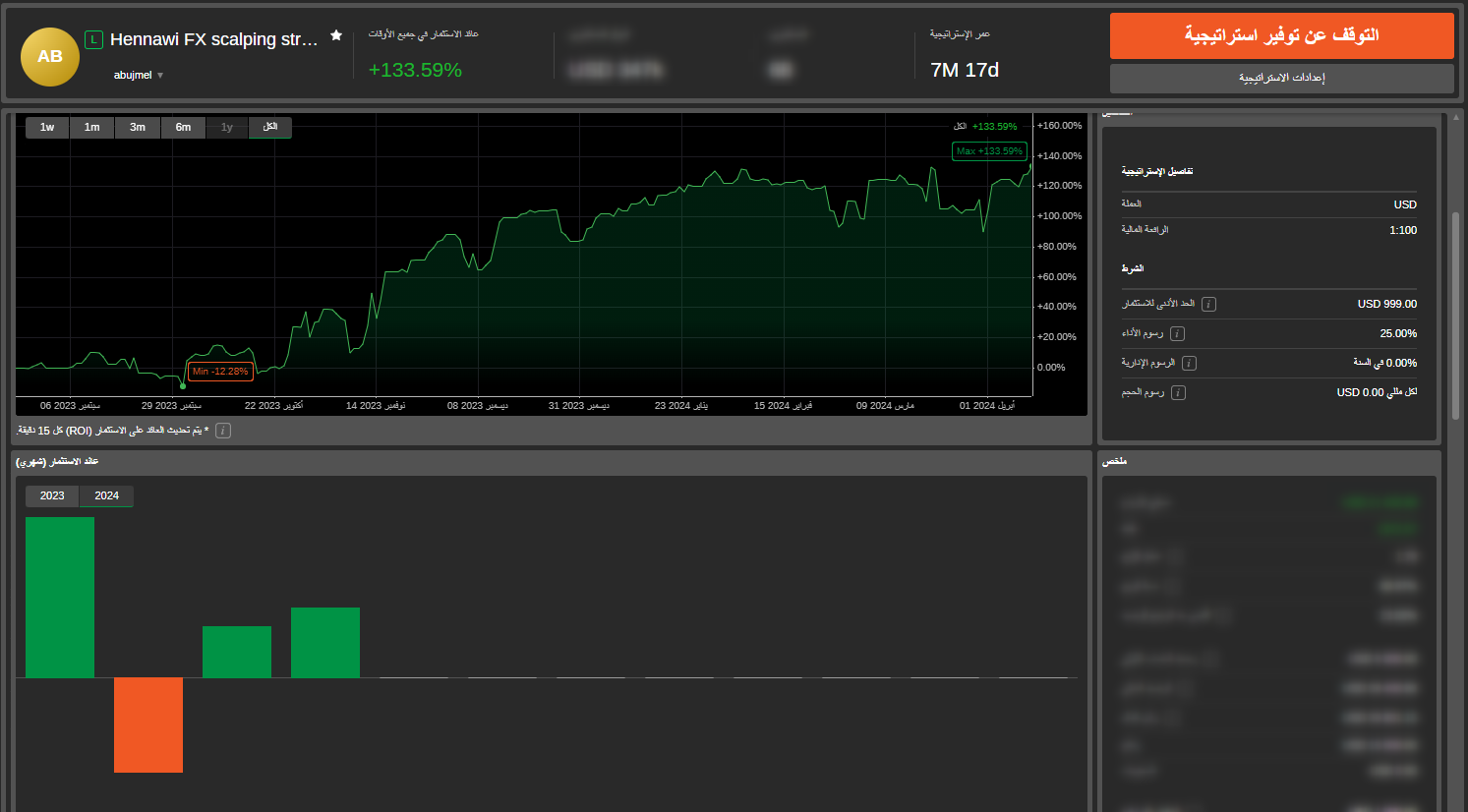Click the orange stop providing strategy button

click(1281, 35)
